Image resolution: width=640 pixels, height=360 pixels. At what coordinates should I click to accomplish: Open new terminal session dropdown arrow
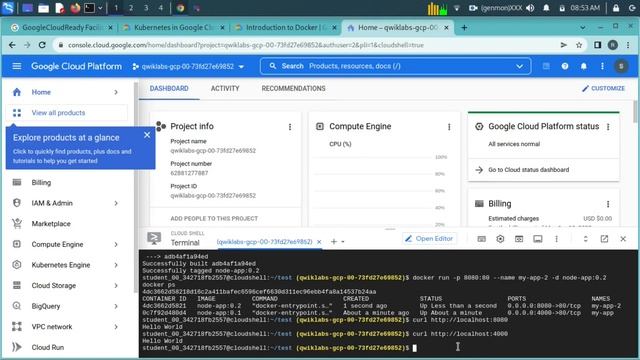tap(343, 242)
